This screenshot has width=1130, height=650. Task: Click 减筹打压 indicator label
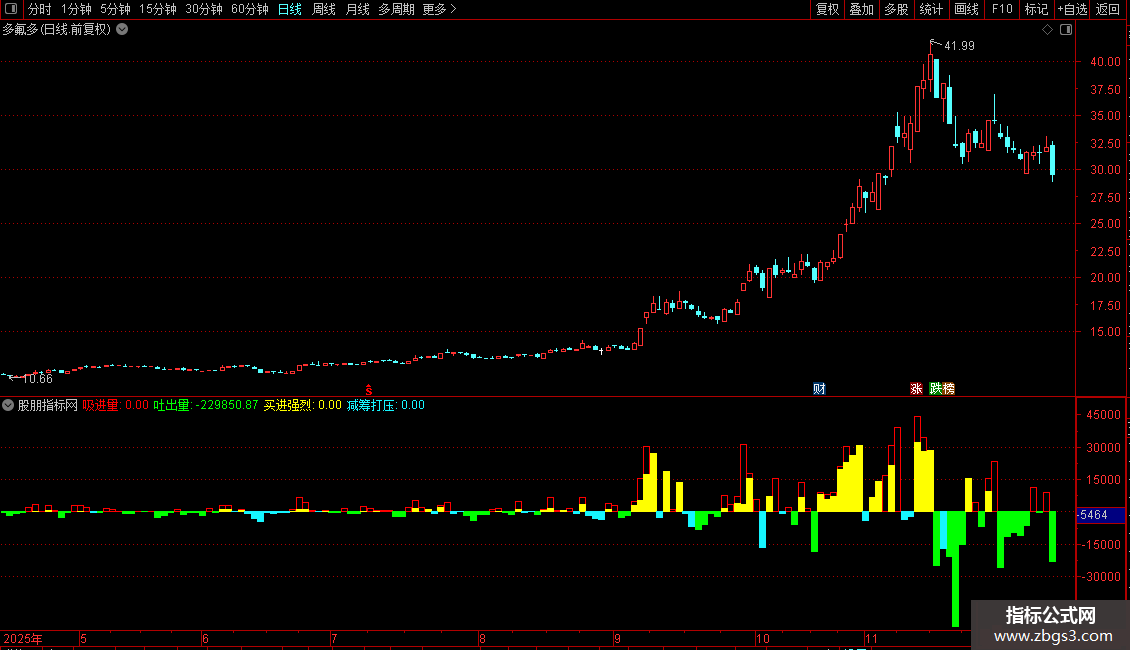[386, 405]
